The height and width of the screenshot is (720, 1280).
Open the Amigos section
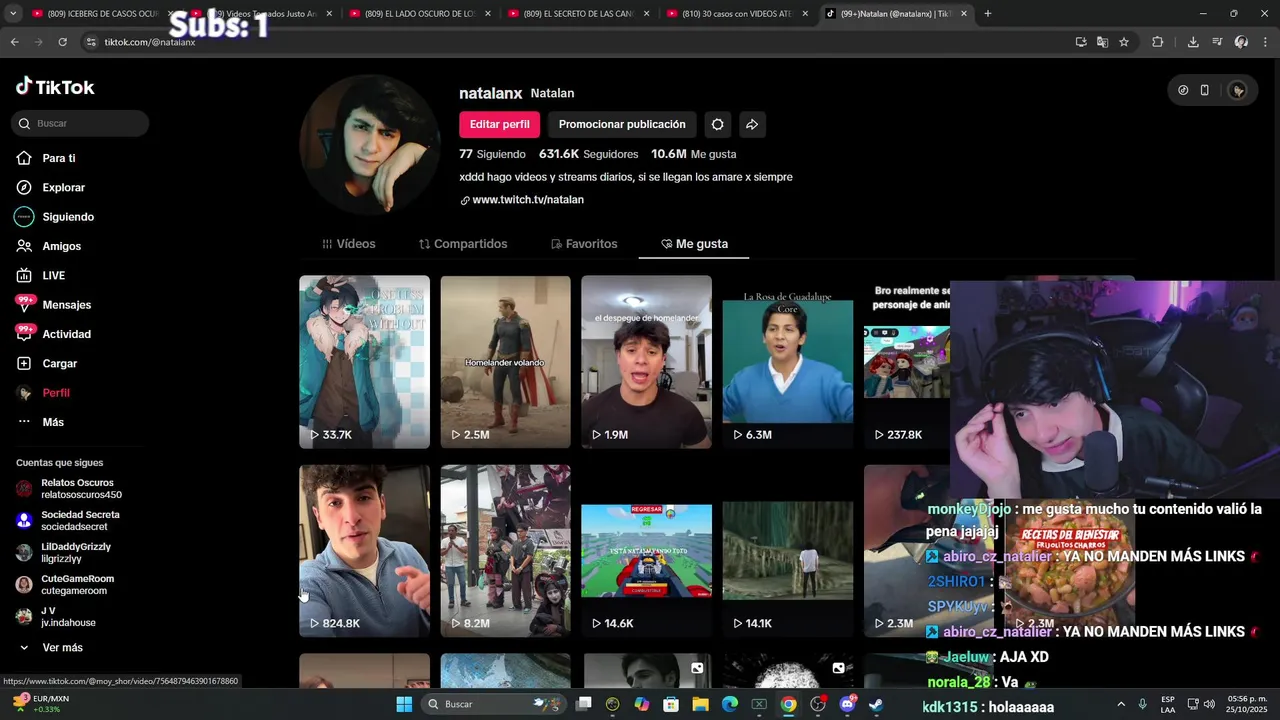coord(61,246)
